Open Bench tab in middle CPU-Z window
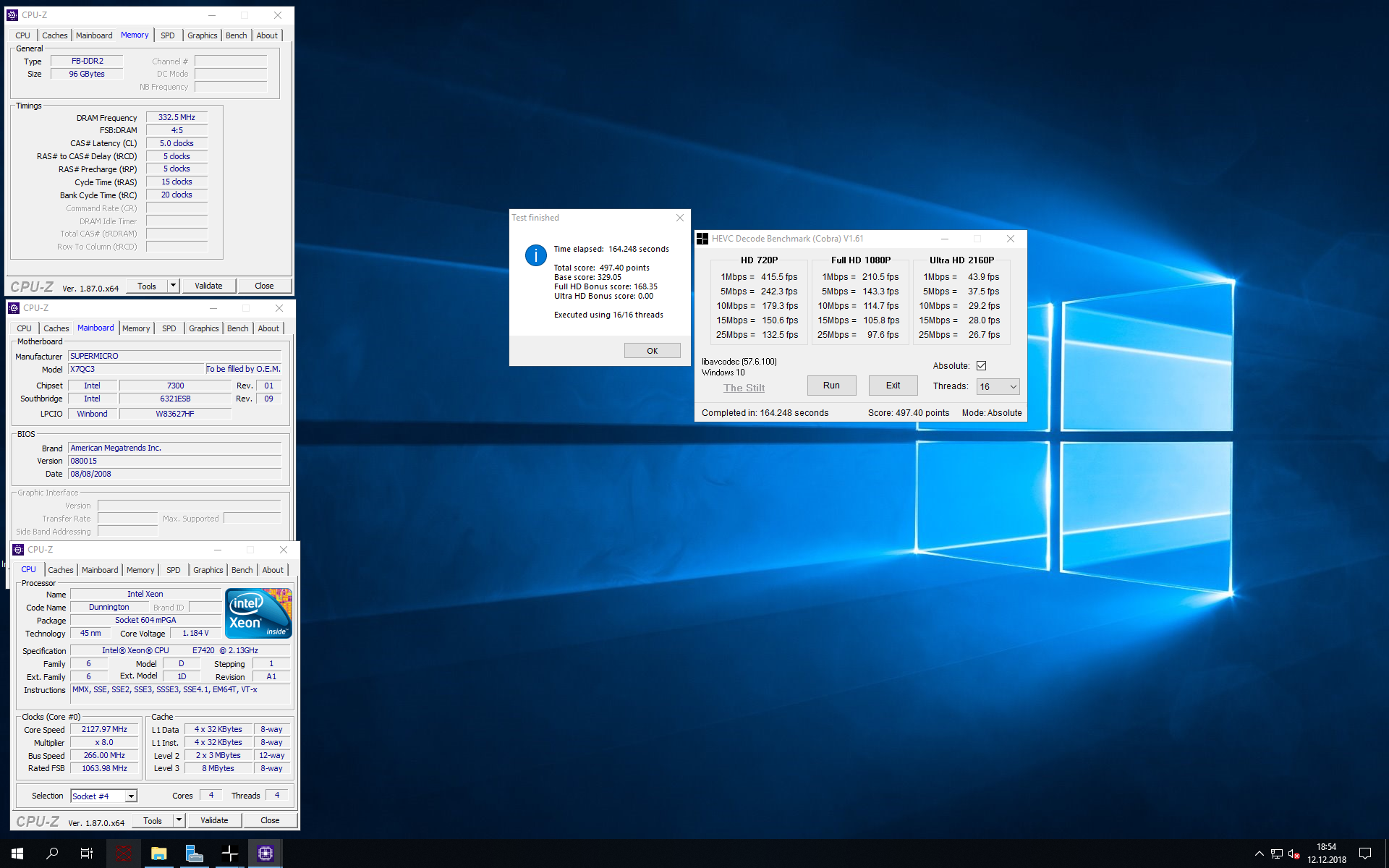Viewport: 1389px width, 868px height. coord(238,328)
